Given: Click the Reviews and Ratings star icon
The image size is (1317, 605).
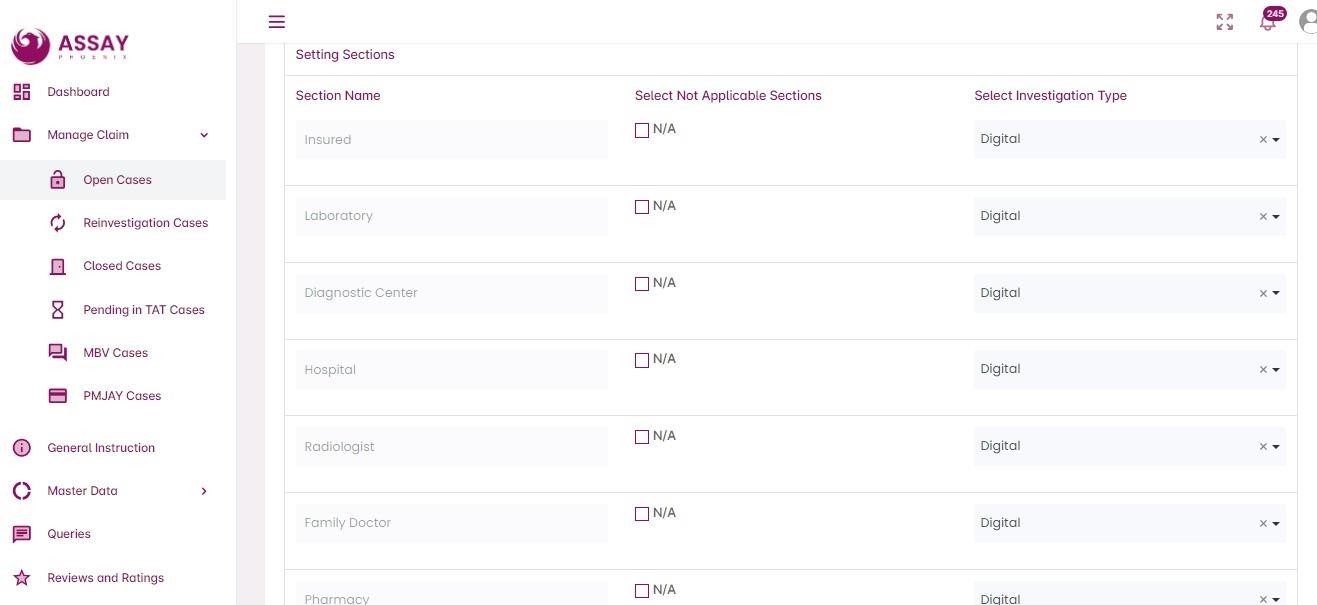Looking at the screenshot, I should click(22, 578).
